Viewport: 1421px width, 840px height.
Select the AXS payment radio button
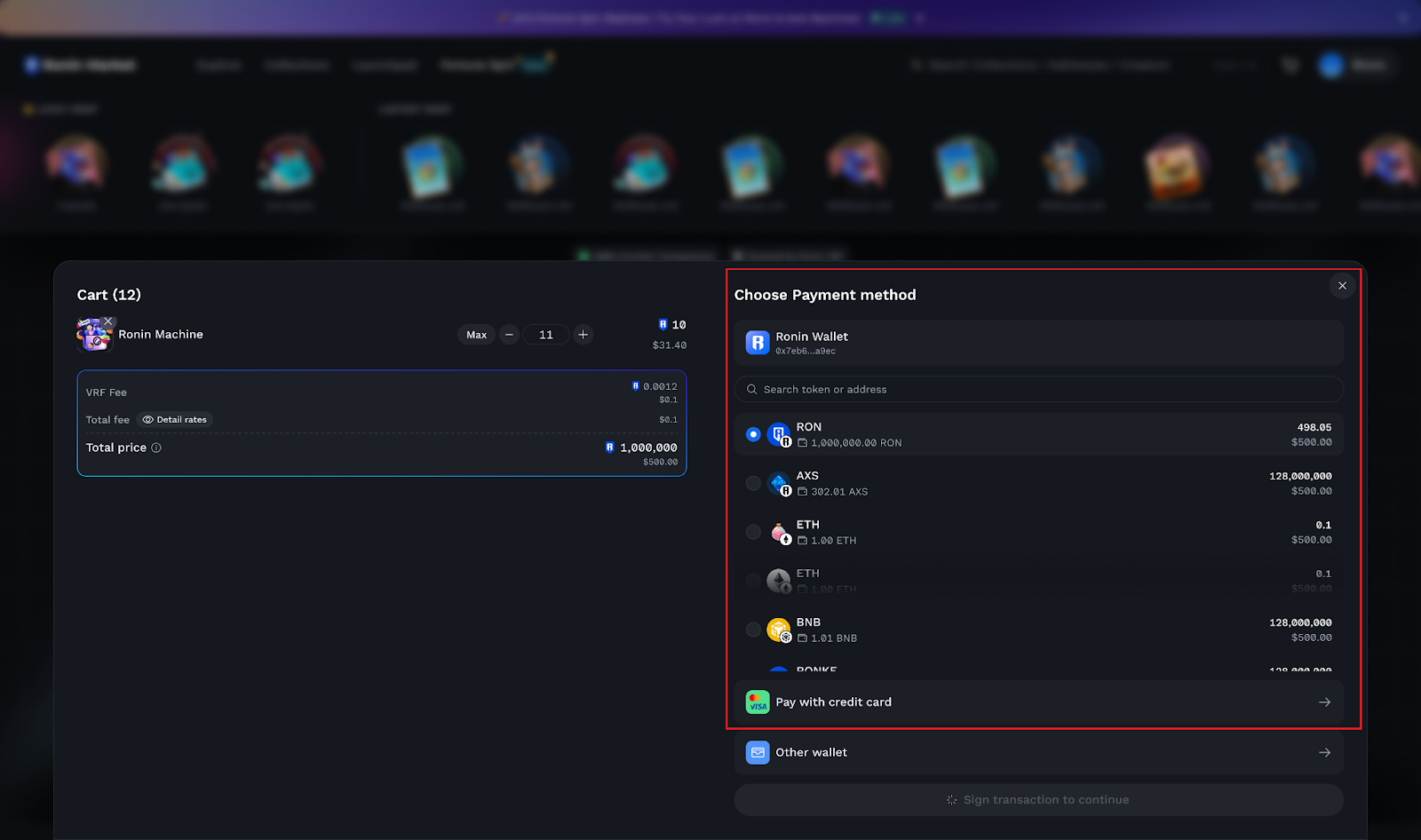tap(753, 483)
